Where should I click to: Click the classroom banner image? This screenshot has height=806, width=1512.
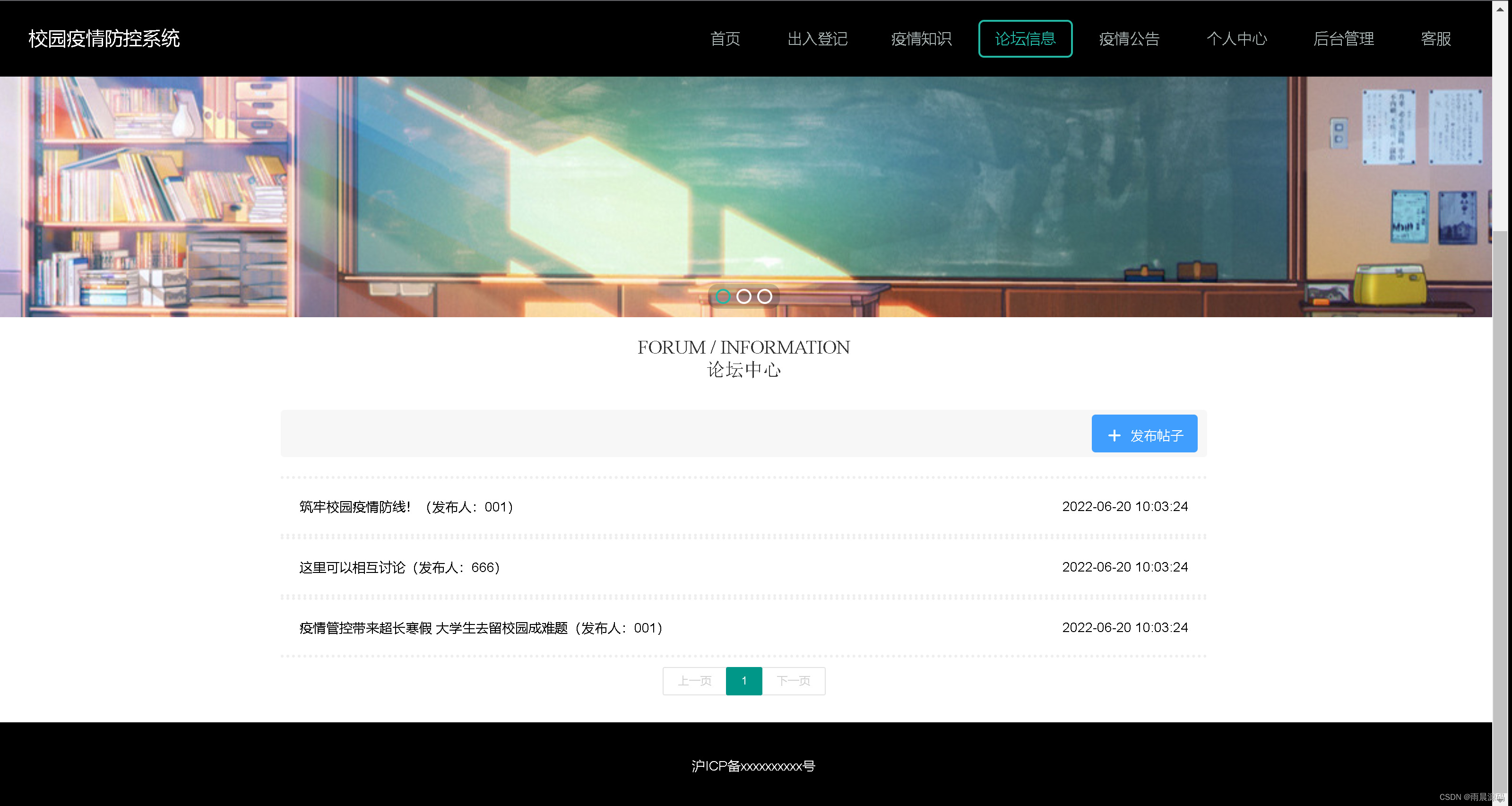(x=745, y=197)
